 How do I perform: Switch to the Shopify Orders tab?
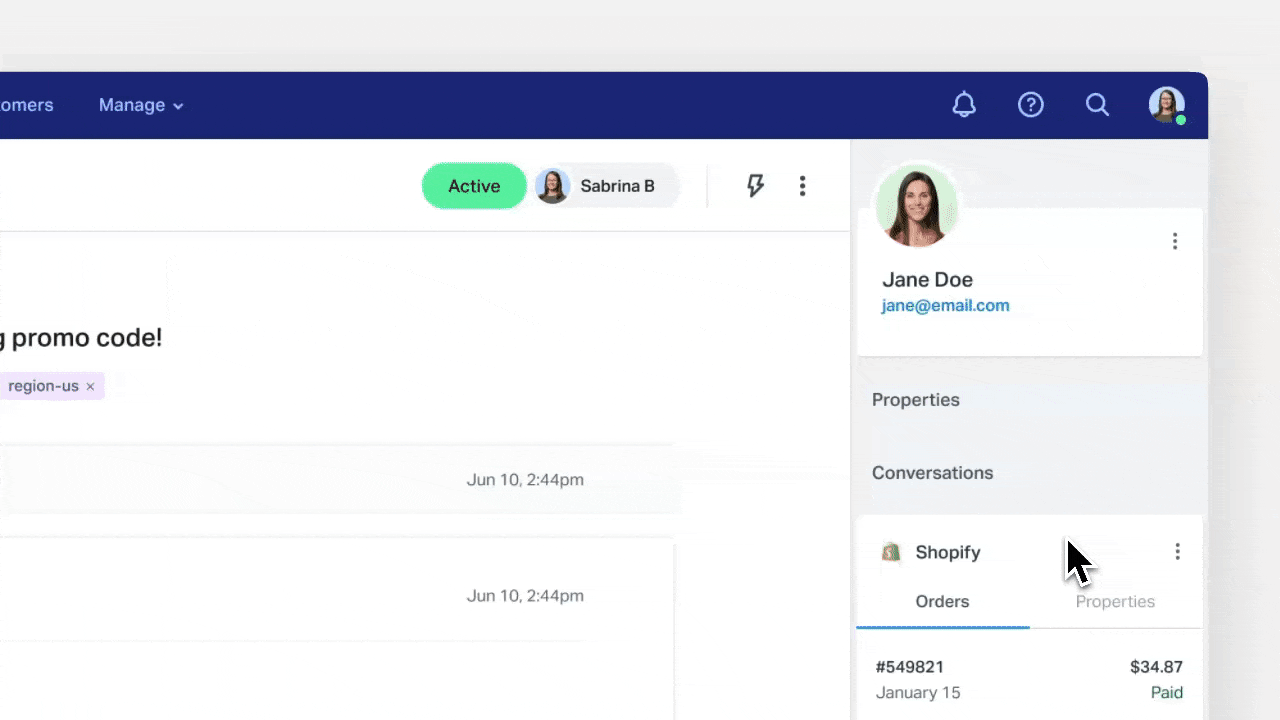coord(942,602)
